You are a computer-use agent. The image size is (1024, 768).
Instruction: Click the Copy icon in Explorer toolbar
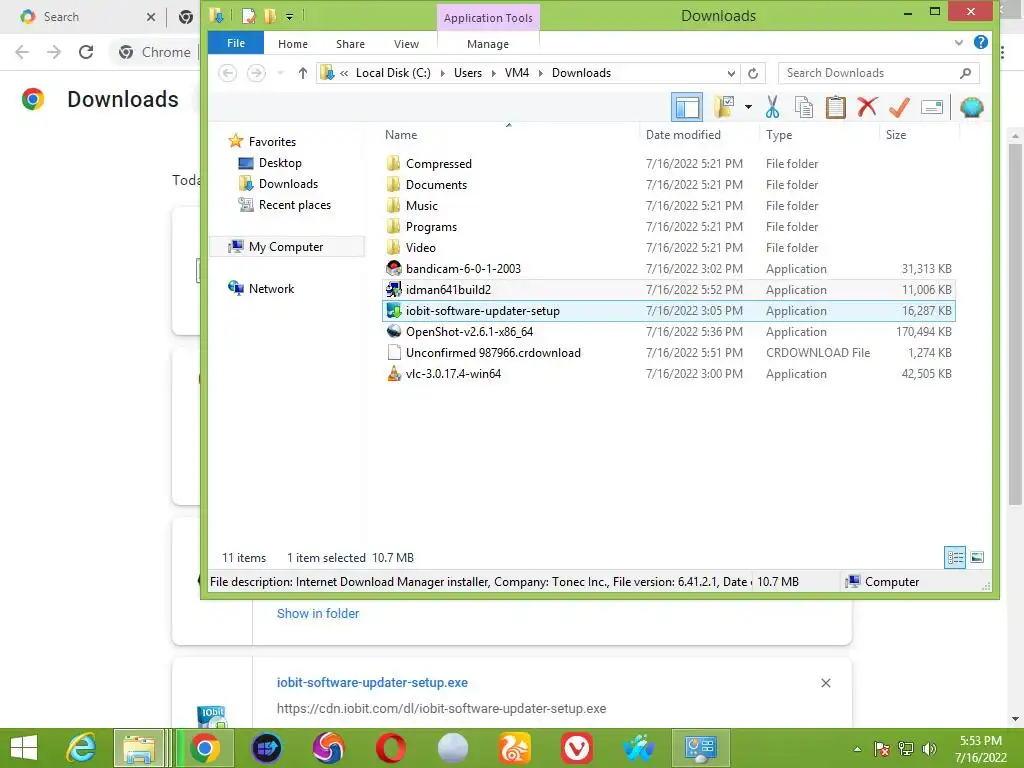pos(804,107)
